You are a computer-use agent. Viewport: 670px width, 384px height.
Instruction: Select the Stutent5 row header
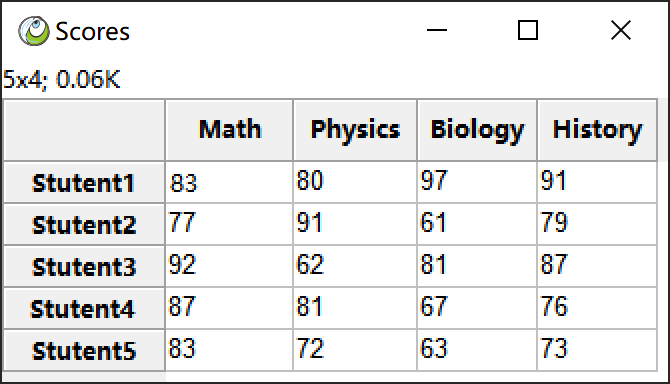[x=84, y=350]
